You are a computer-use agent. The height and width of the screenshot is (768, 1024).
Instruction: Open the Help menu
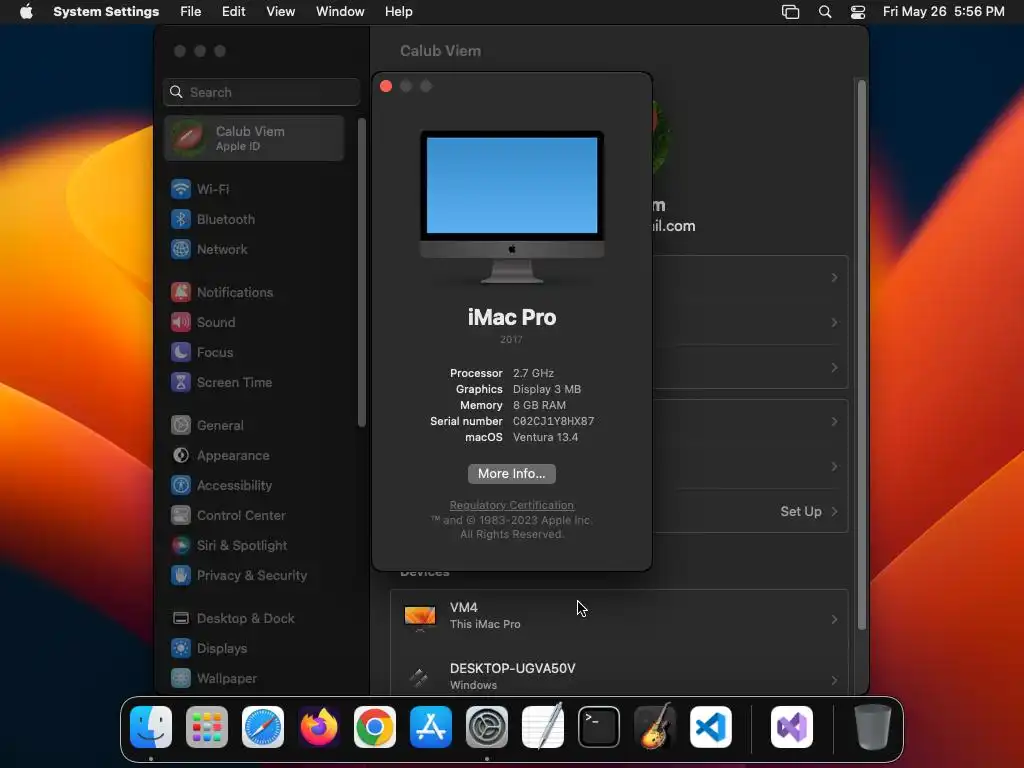pyautogui.click(x=398, y=12)
